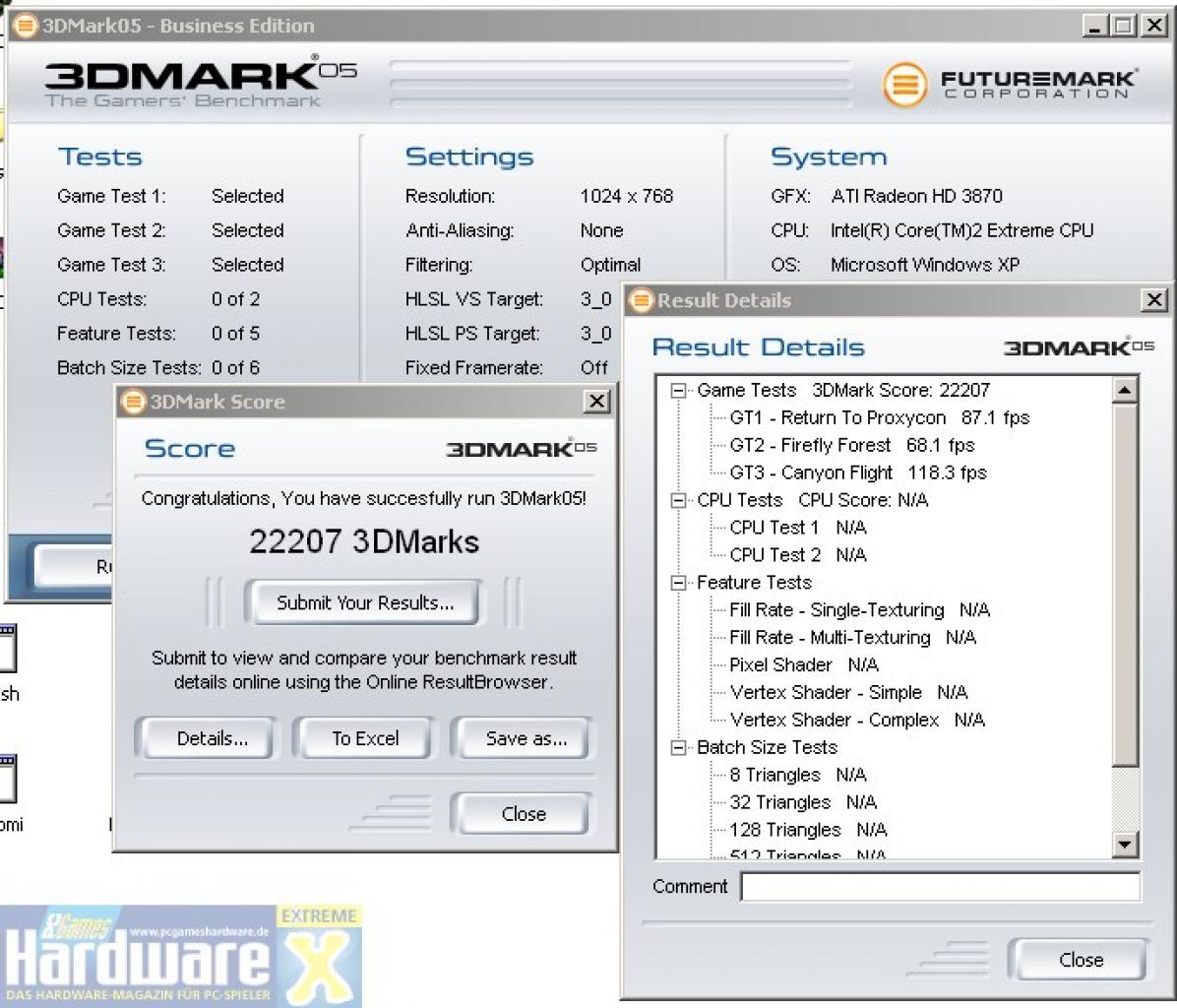
Task: Click the 'Microsoft Windows XP' OS value
Action: click(x=925, y=265)
